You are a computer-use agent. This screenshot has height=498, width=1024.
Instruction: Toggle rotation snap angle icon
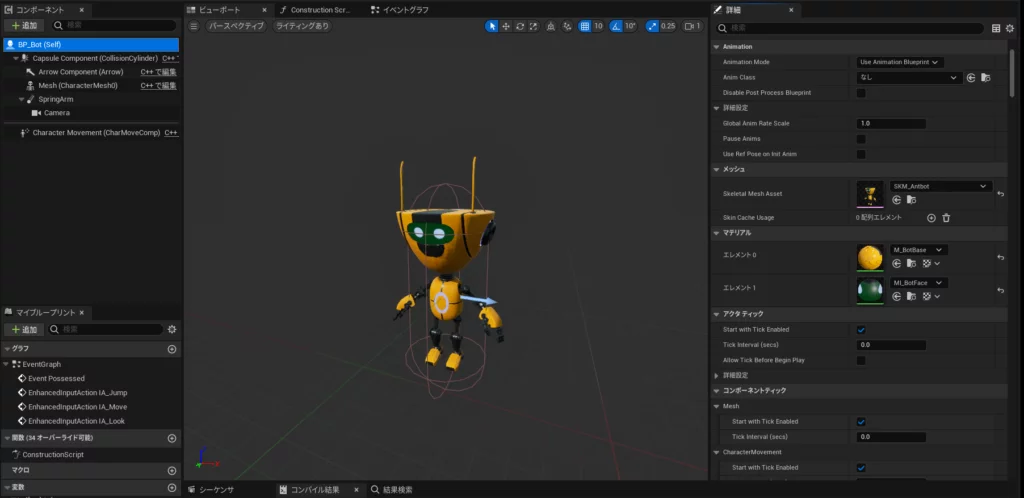[x=617, y=26]
